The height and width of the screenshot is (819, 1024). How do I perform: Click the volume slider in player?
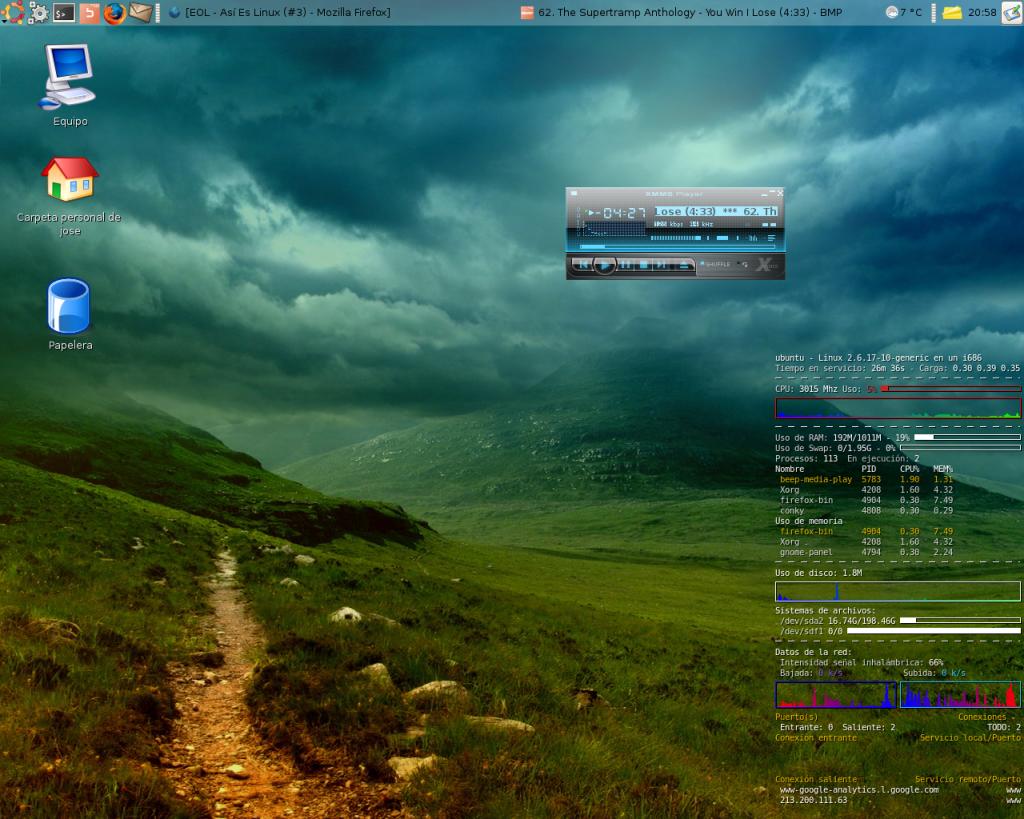point(676,238)
